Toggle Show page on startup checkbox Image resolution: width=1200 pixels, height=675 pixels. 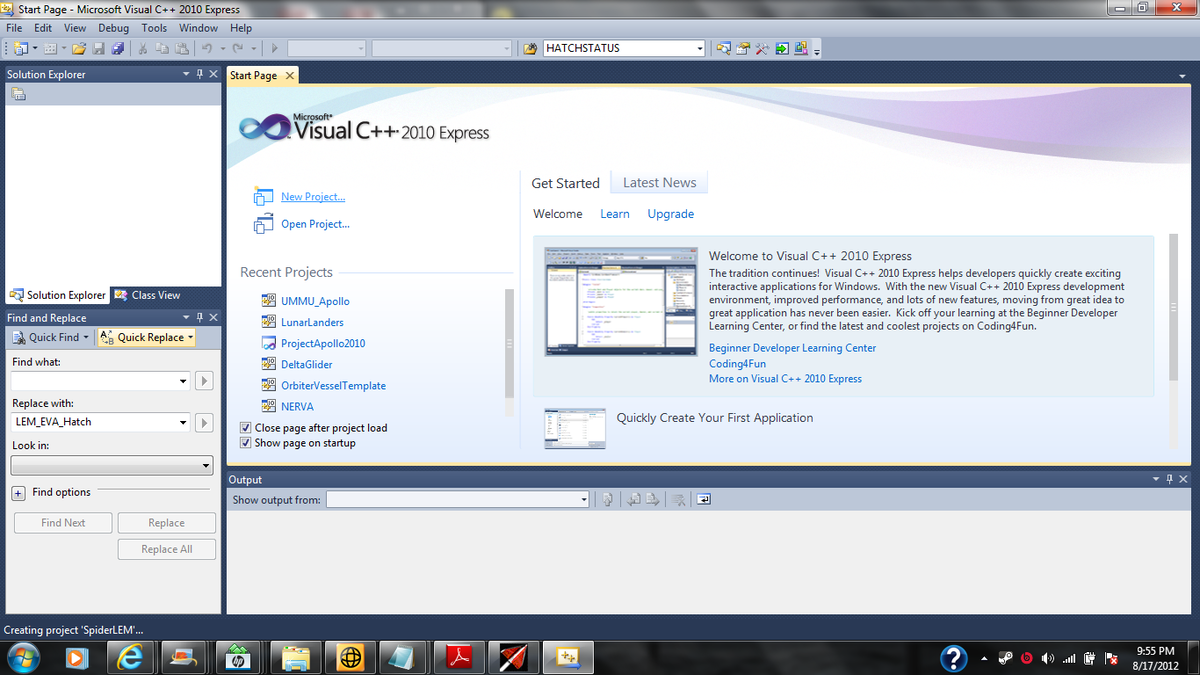pyautogui.click(x=246, y=442)
